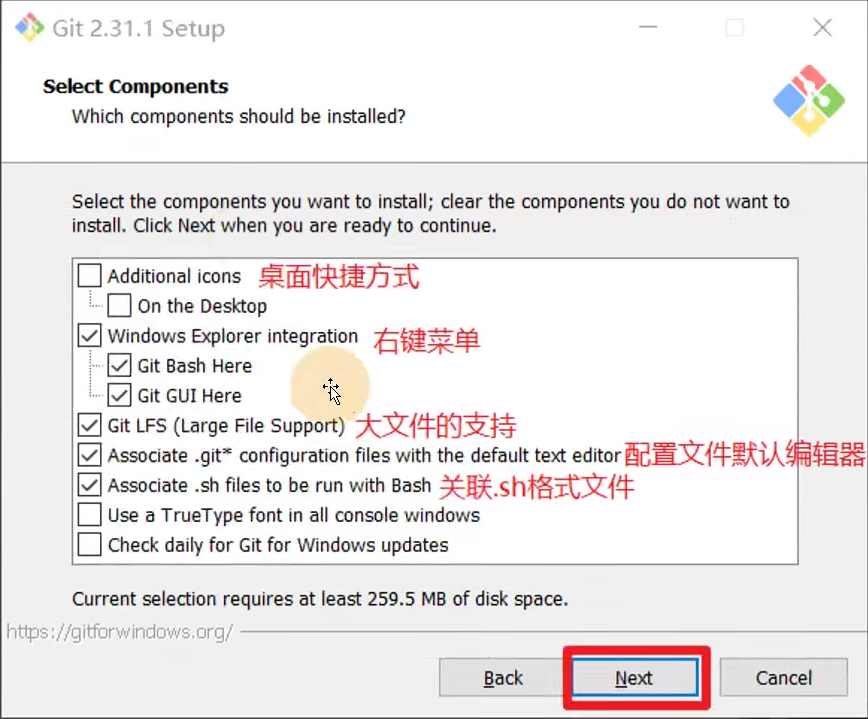Select the Git LFS label text
Screen dimensions: 868x719
coord(226,426)
